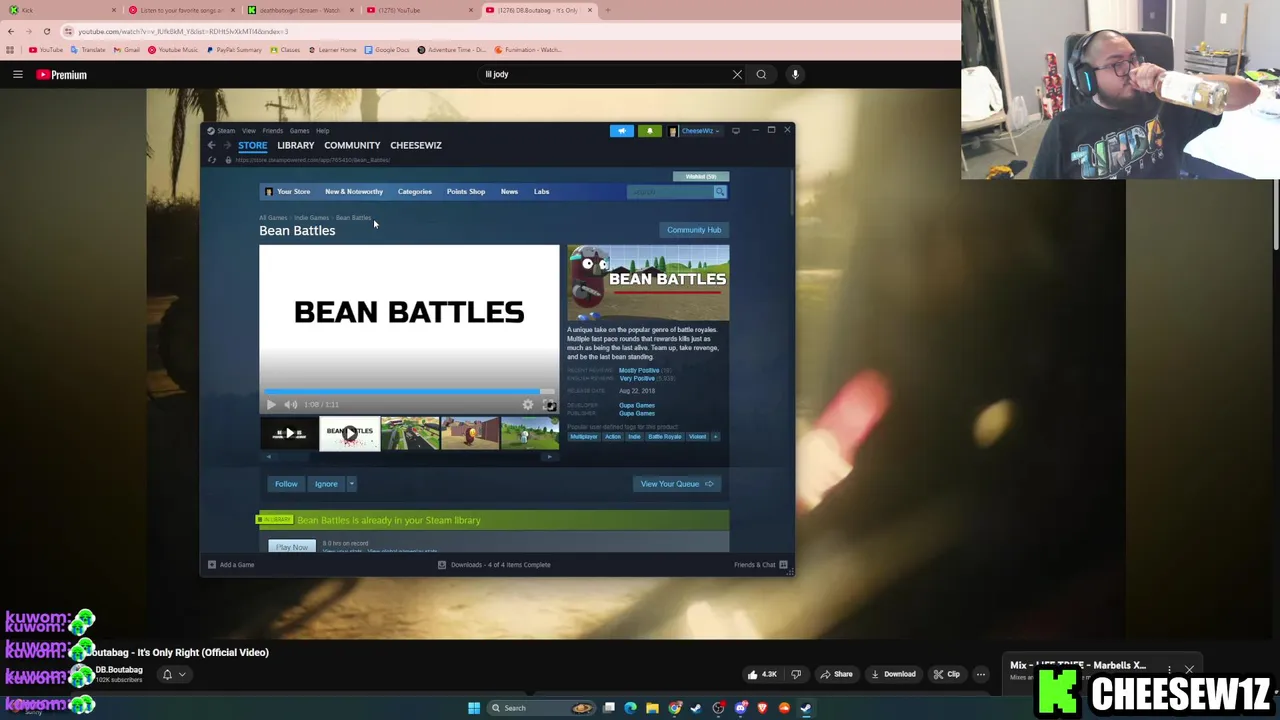Toggle Steam trailer fullscreen
1280x720 pixels.
click(548, 405)
